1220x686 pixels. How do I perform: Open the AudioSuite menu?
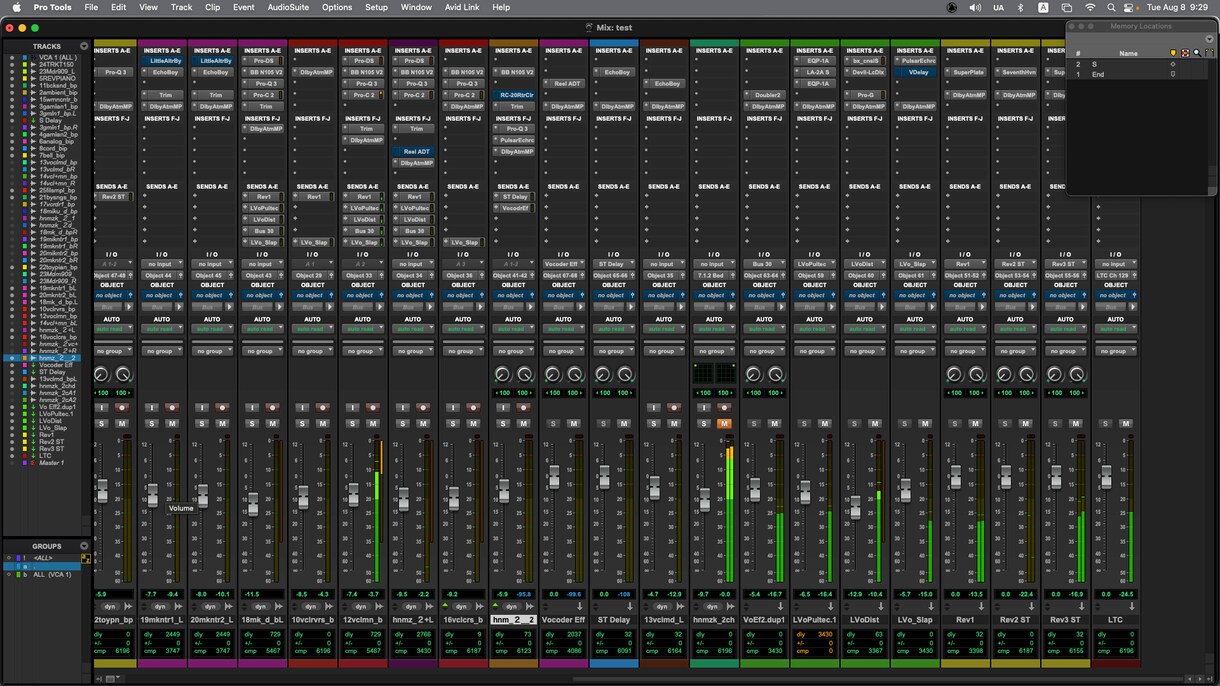288,7
